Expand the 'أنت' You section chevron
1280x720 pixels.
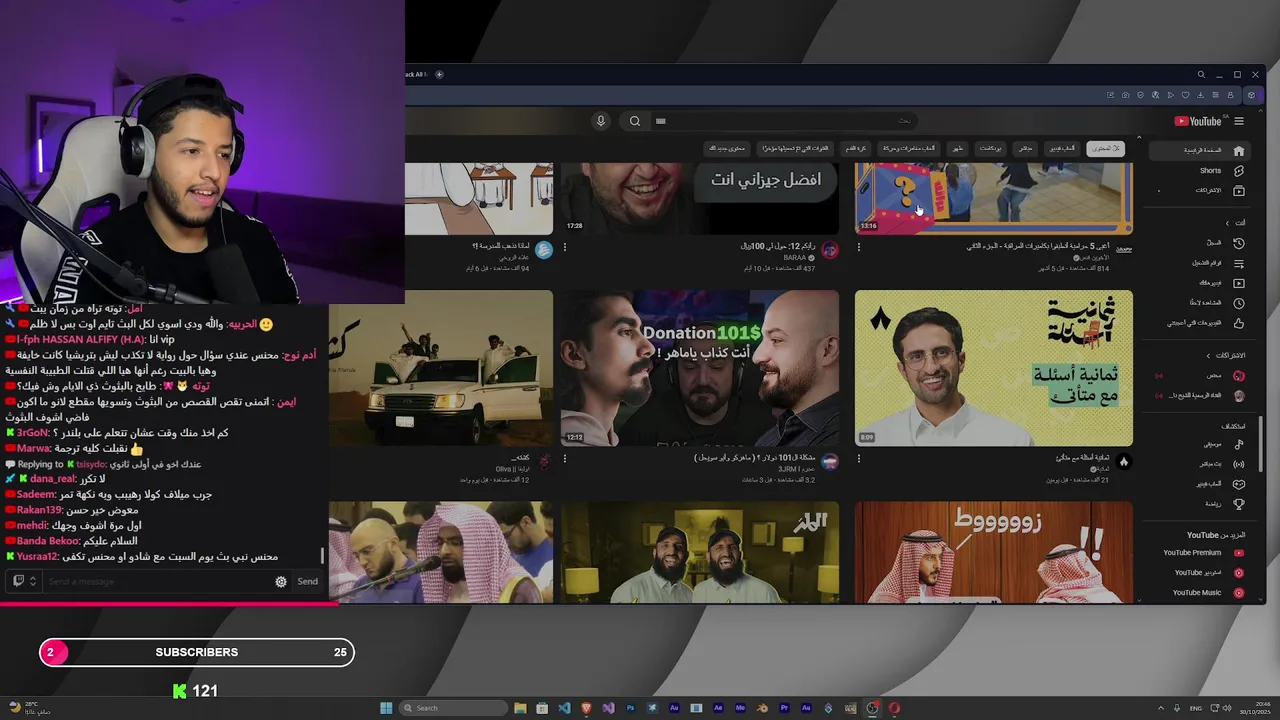pyautogui.click(x=1227, y=223)
